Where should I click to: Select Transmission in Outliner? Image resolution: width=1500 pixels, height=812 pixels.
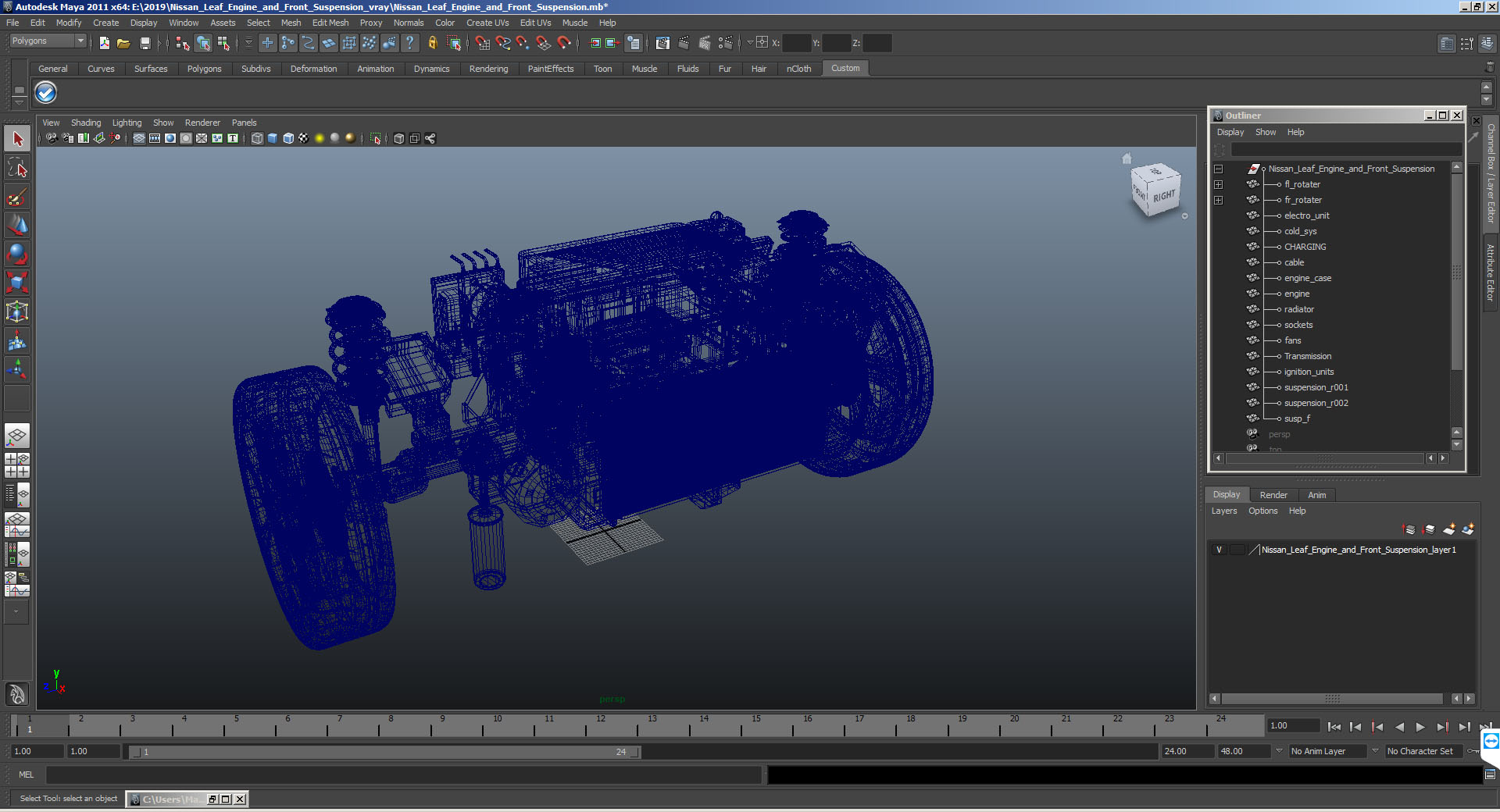(x=1308, y=356)
